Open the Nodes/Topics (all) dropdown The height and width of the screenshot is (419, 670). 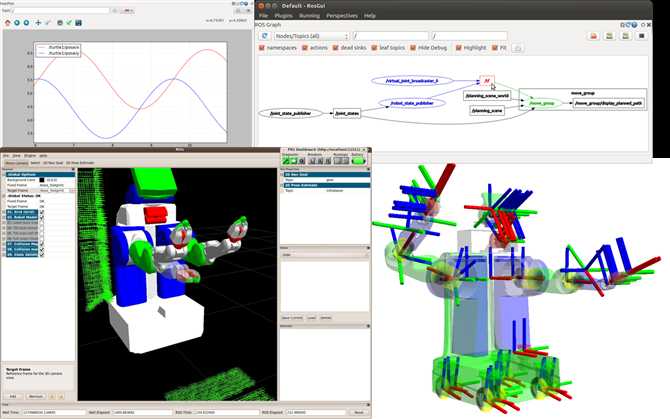311,36
